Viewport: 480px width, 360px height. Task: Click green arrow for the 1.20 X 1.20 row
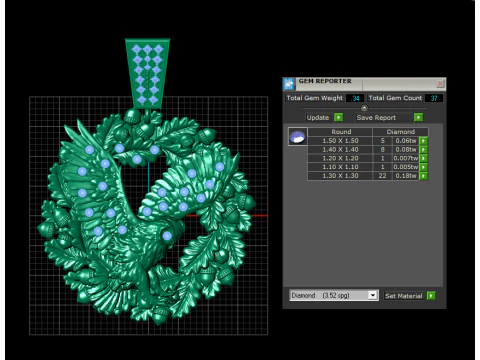click(423, 158)
